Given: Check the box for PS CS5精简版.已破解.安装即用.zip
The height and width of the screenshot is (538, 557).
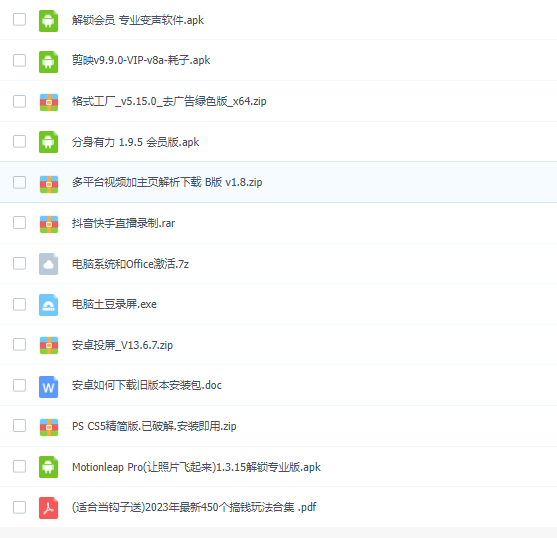Looking at the screenshot, I should coord(19,425).
